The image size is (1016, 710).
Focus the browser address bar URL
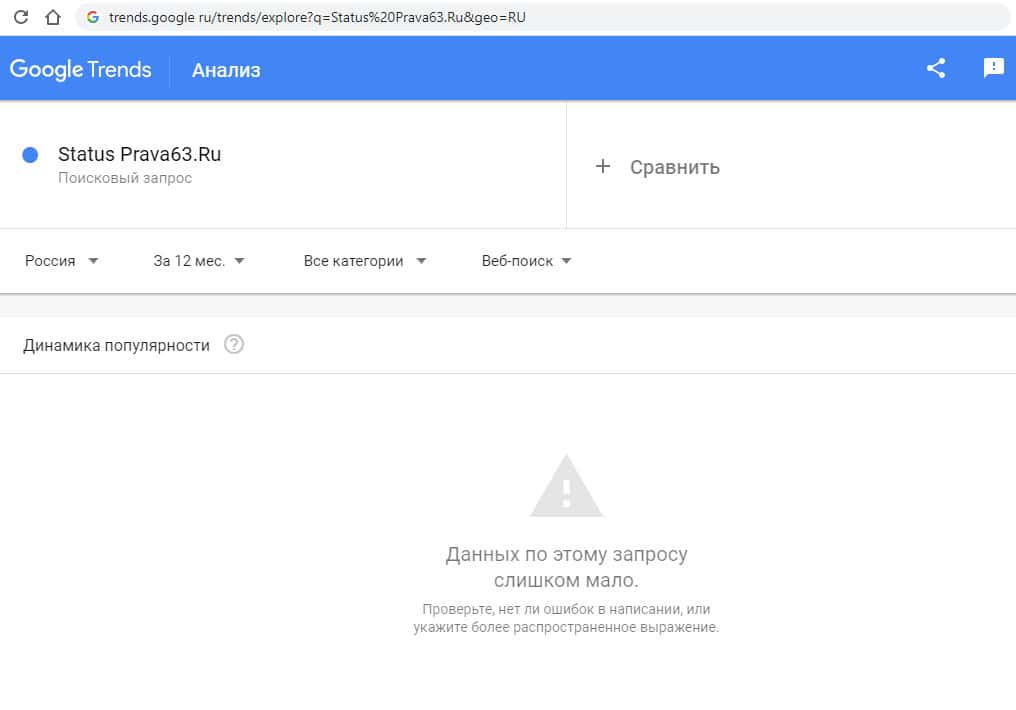tap(400, 17)
